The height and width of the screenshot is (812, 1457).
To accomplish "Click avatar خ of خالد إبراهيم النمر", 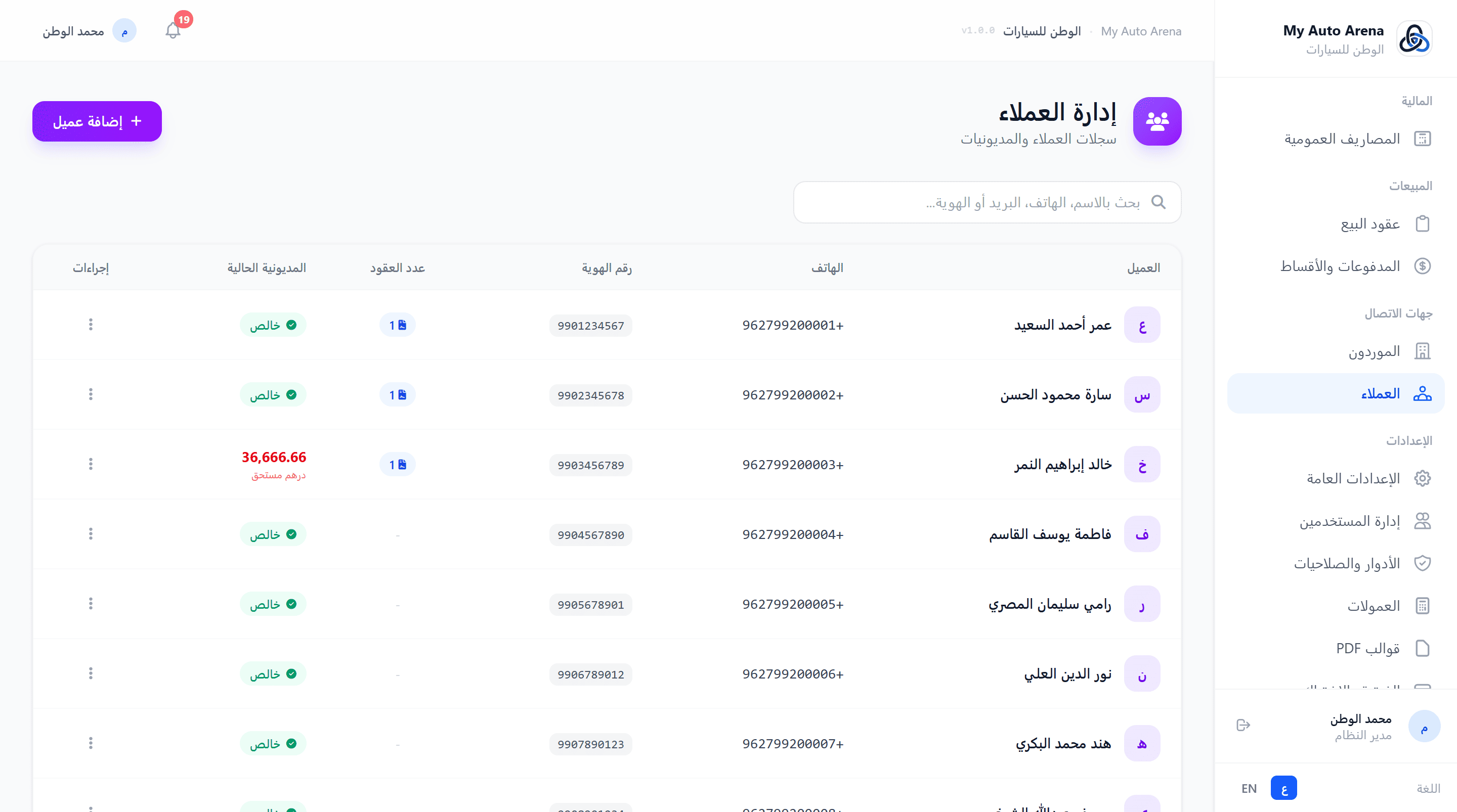I will 1142,464.
